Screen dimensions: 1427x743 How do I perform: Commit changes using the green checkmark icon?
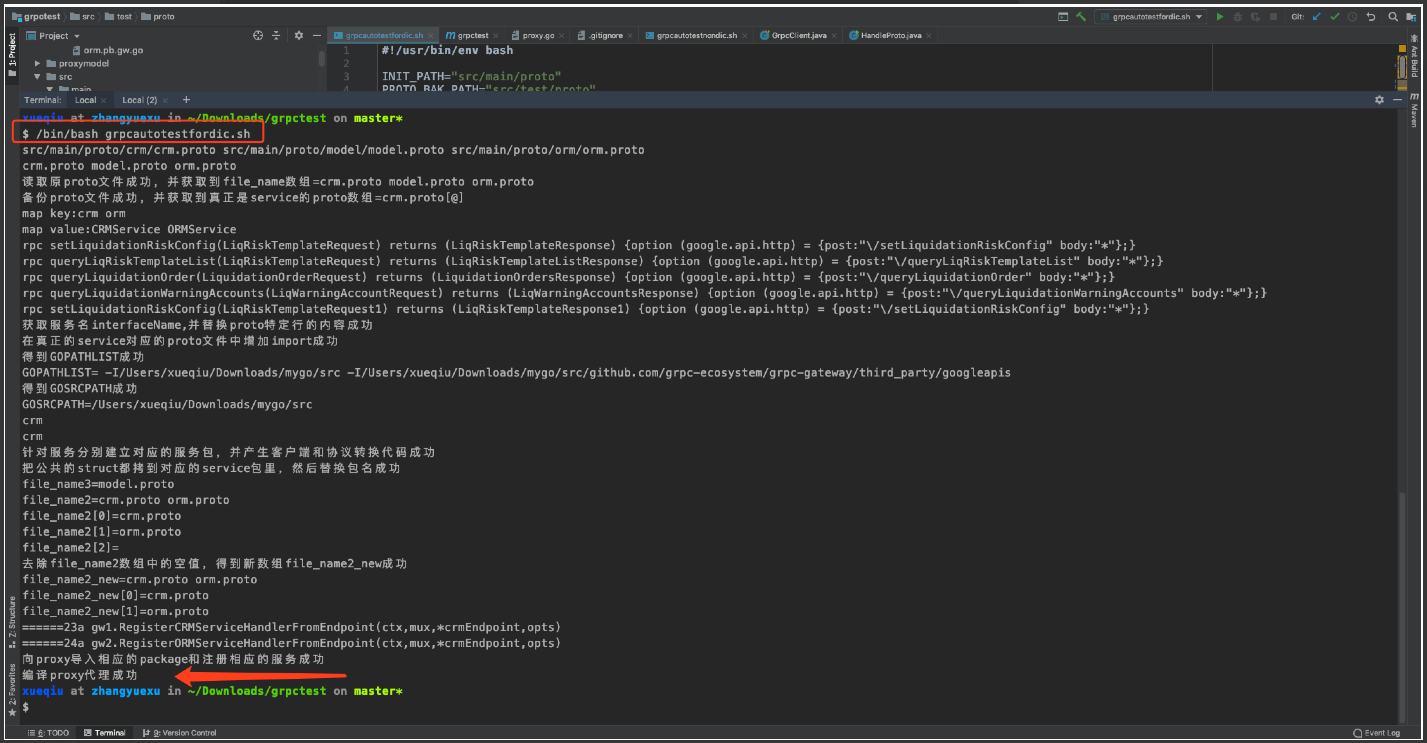tap(1335, 16)
